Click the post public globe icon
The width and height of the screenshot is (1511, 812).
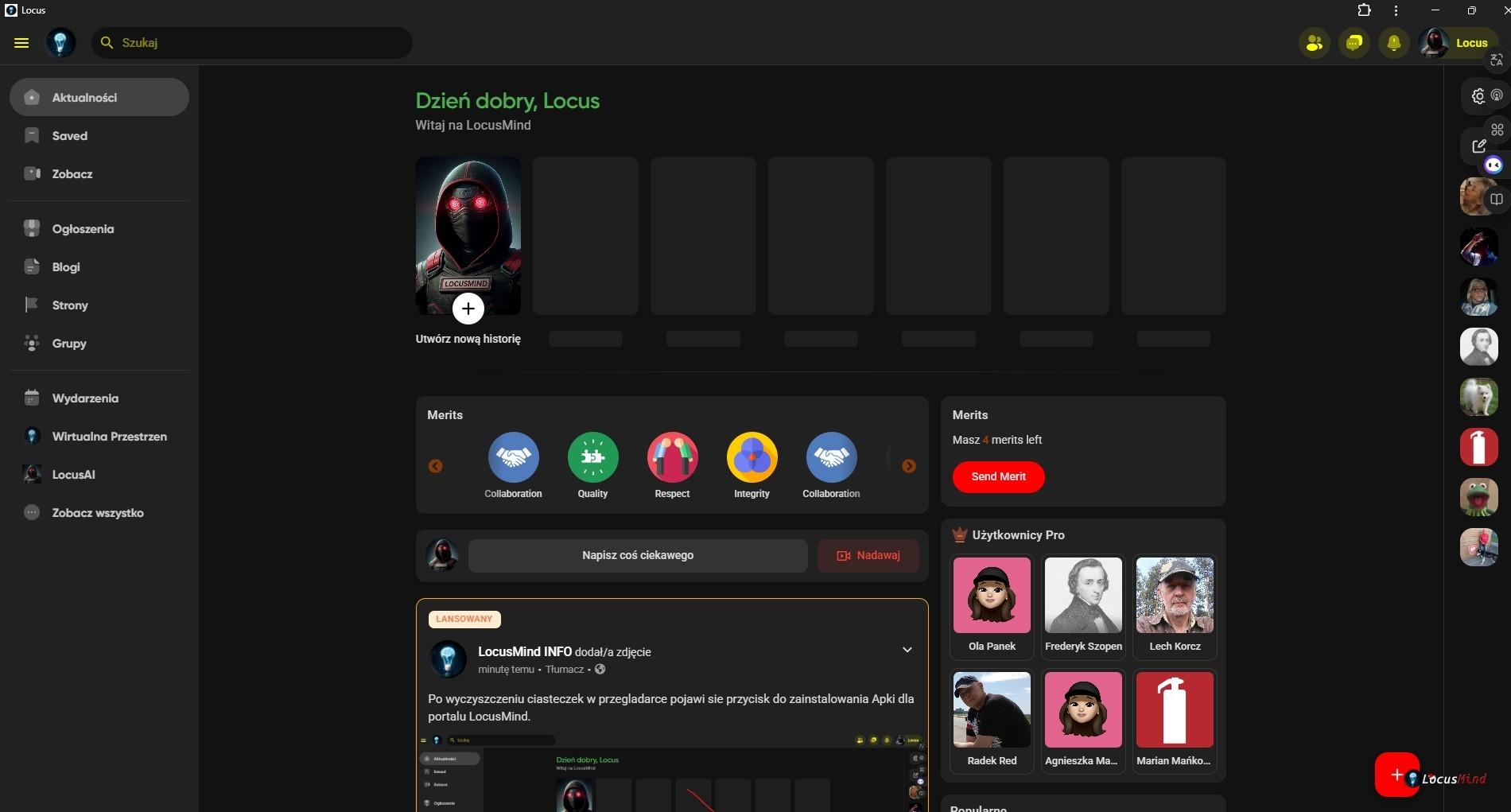pos(600,670)
